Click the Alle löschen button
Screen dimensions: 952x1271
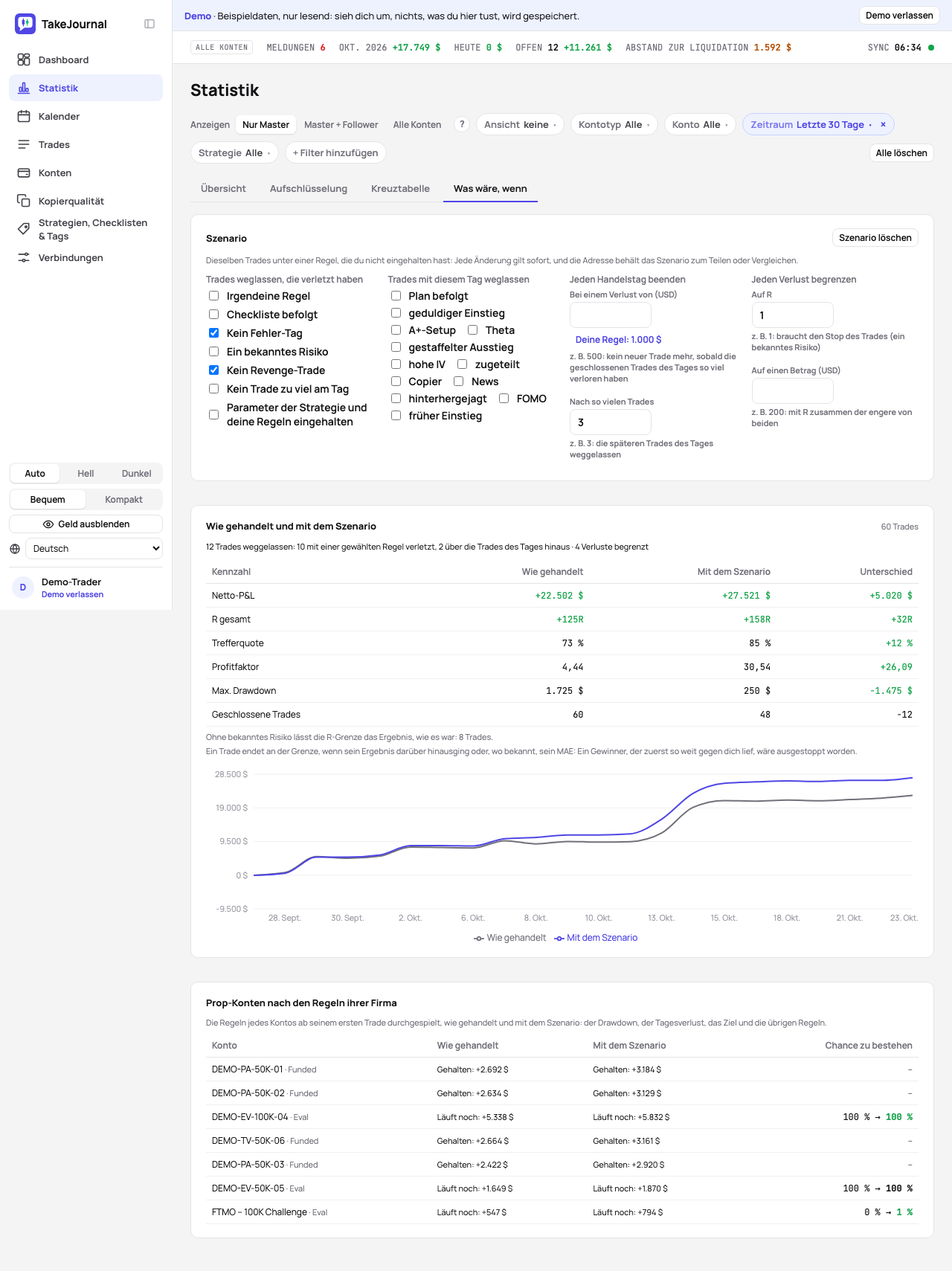[x=901, y=152]
